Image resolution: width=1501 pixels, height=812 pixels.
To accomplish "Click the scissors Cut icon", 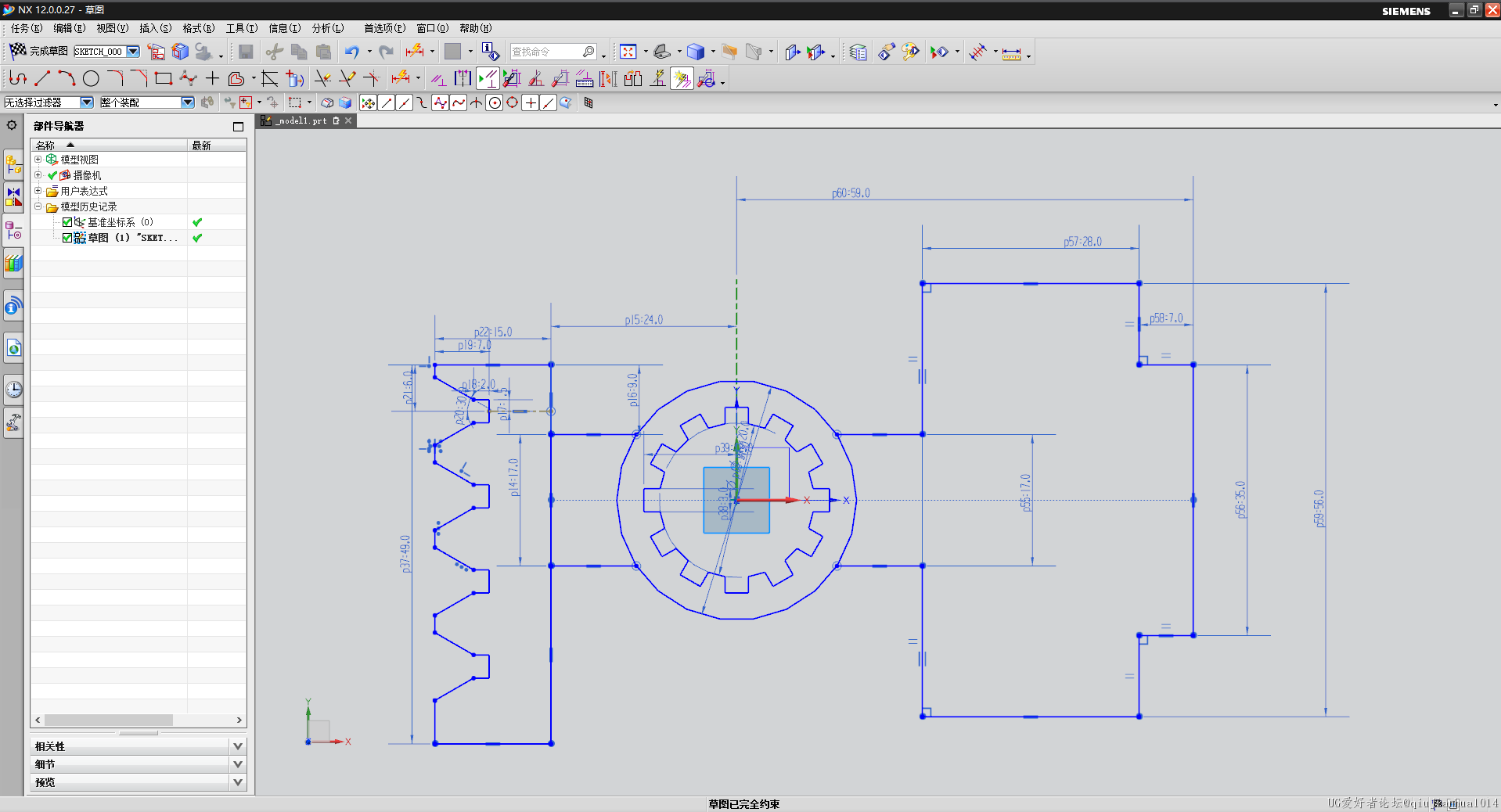I will pos(274,52).
